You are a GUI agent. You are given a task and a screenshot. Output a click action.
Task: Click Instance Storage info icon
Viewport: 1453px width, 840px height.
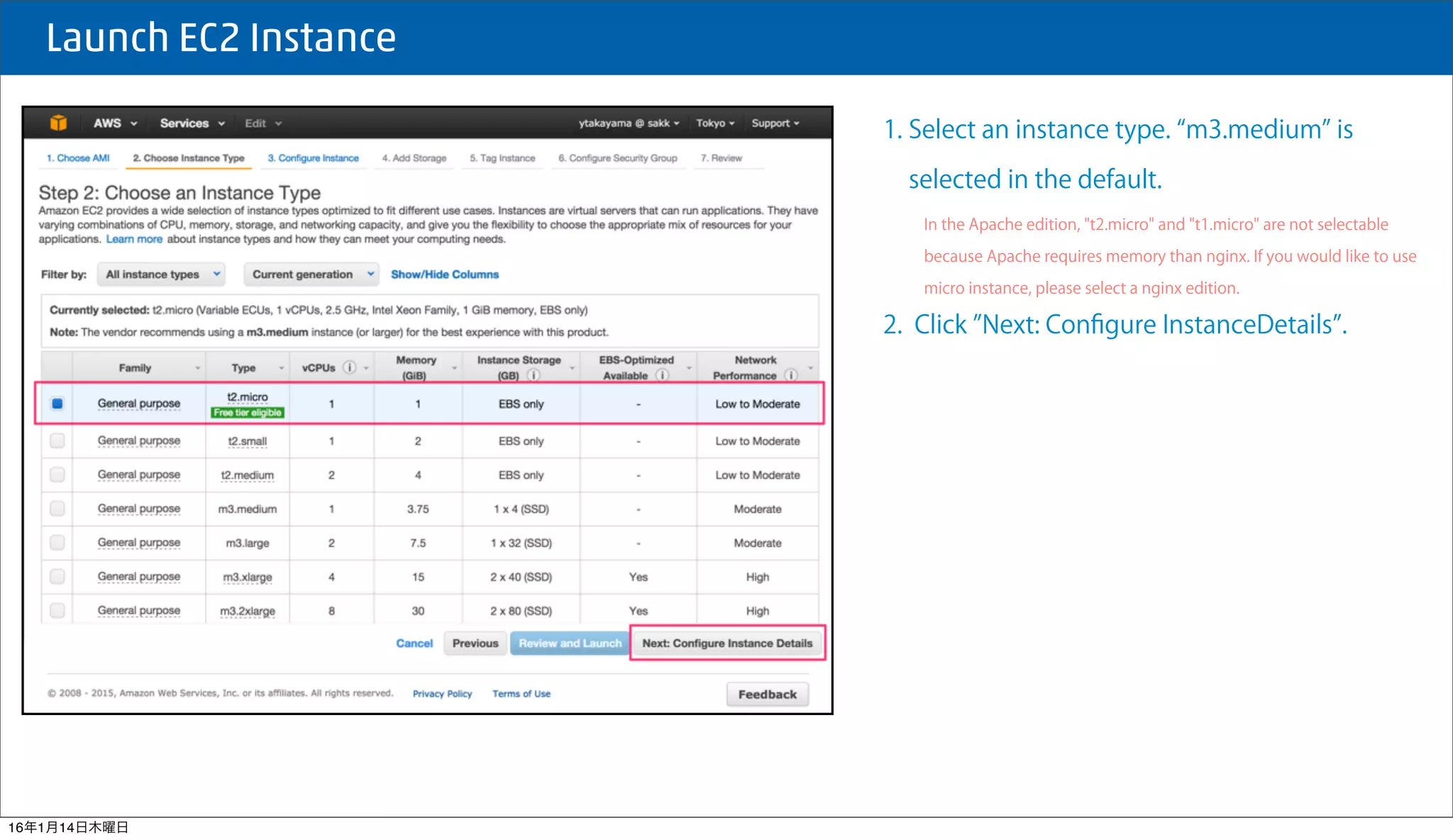[x=534, y=375]
